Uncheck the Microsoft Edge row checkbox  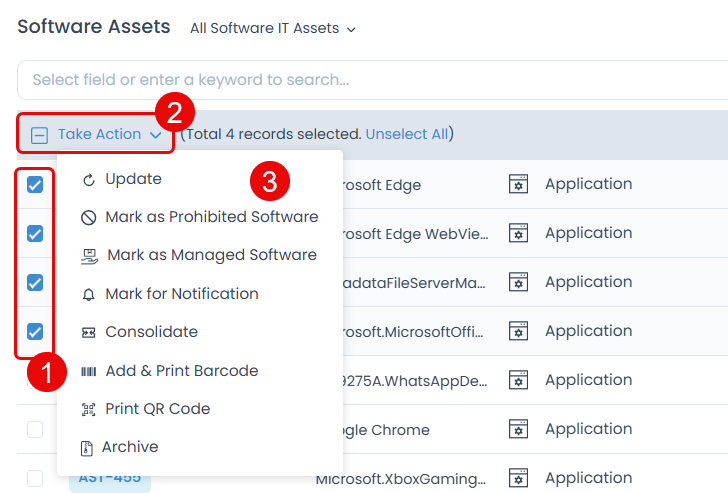[x=35, y=185]
